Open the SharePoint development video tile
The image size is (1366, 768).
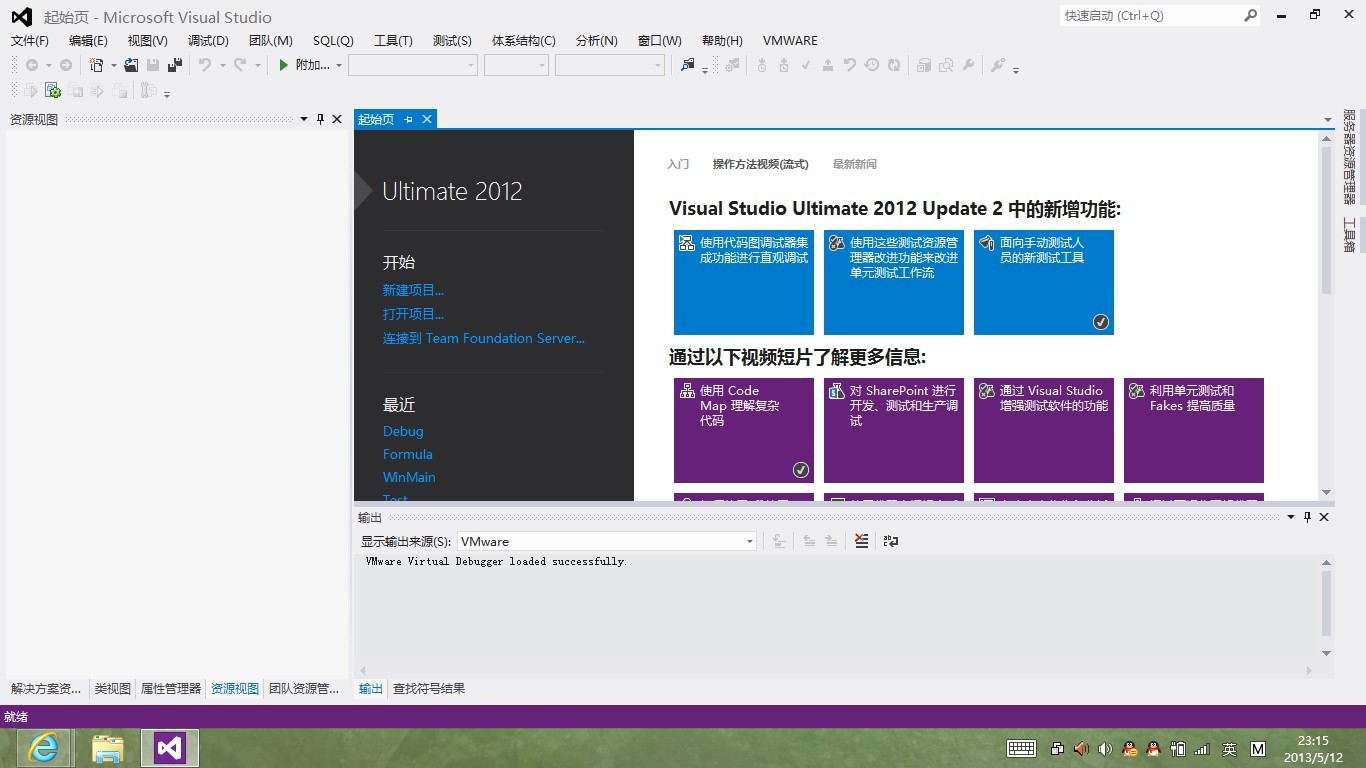coord(894,430)
